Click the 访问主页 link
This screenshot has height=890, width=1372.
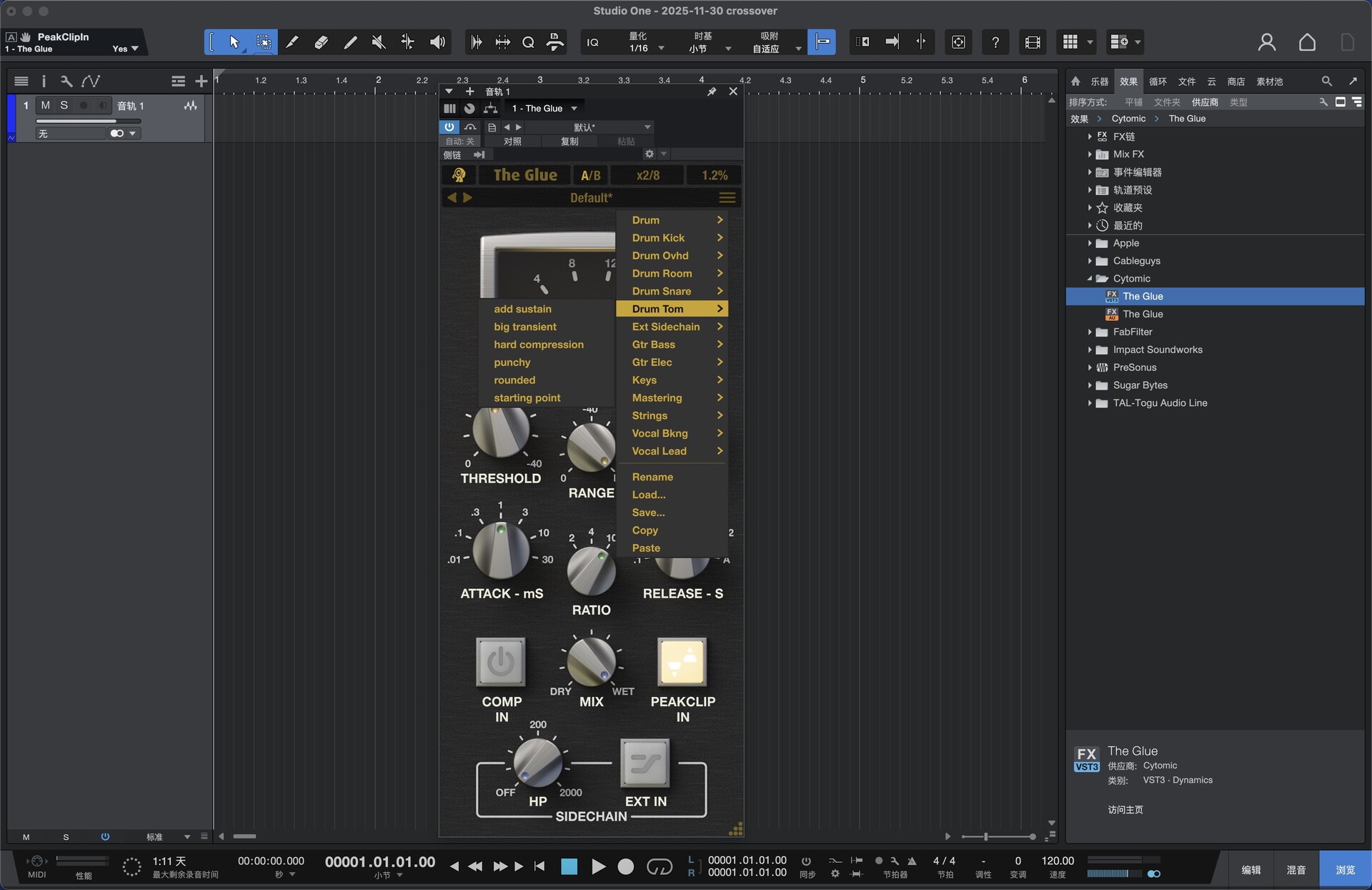coord(1125,809)
